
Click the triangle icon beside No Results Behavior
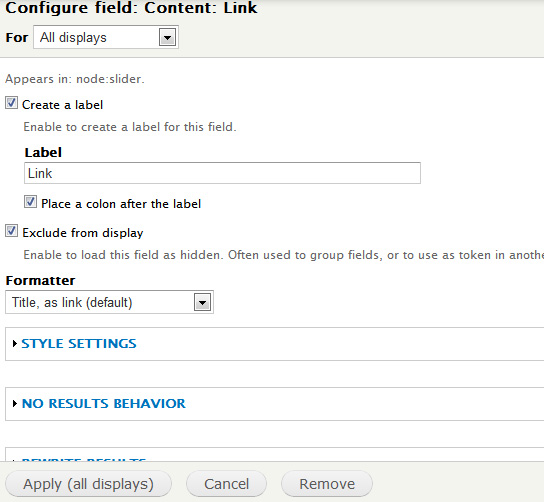tap(15, 403)
